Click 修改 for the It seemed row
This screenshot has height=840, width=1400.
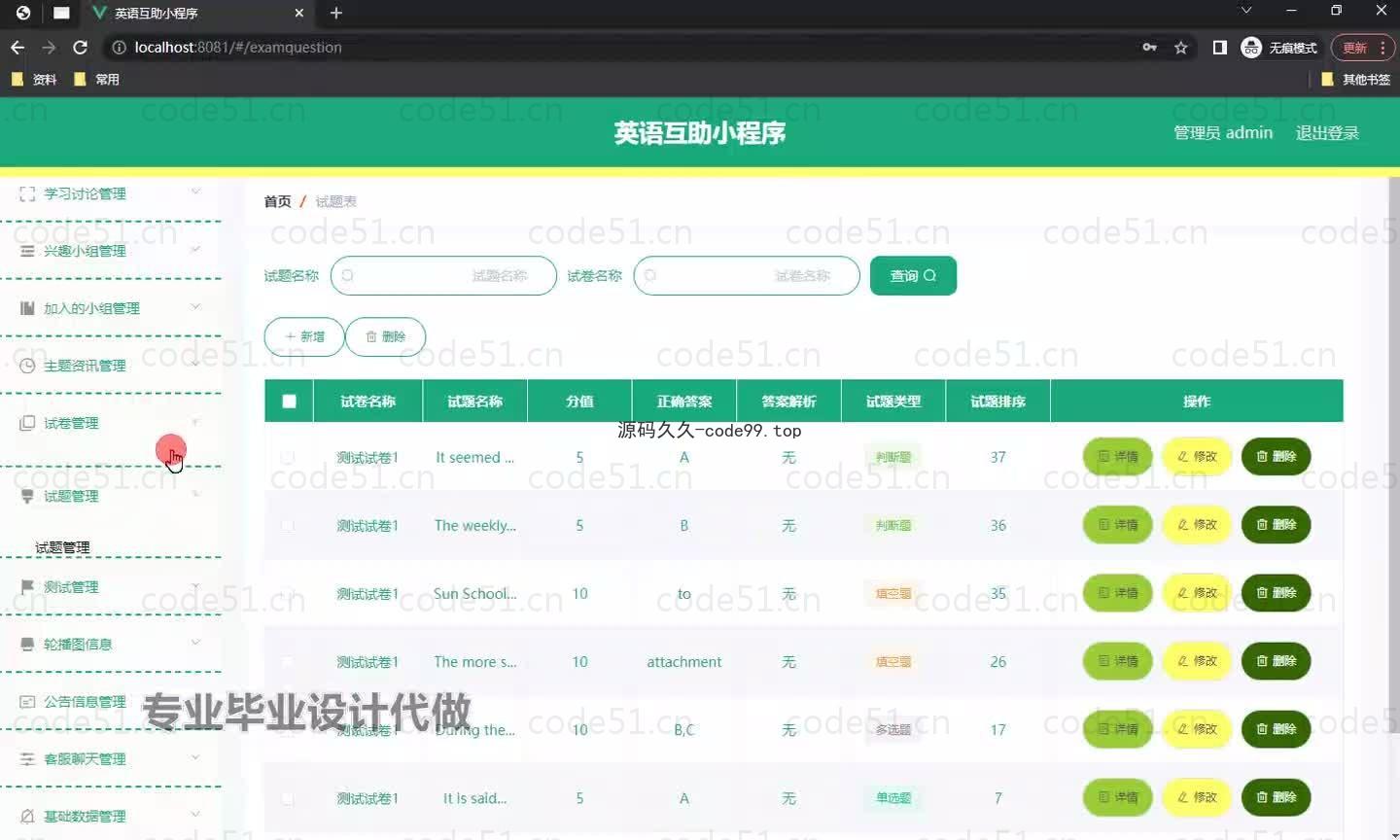(1197, 457)
